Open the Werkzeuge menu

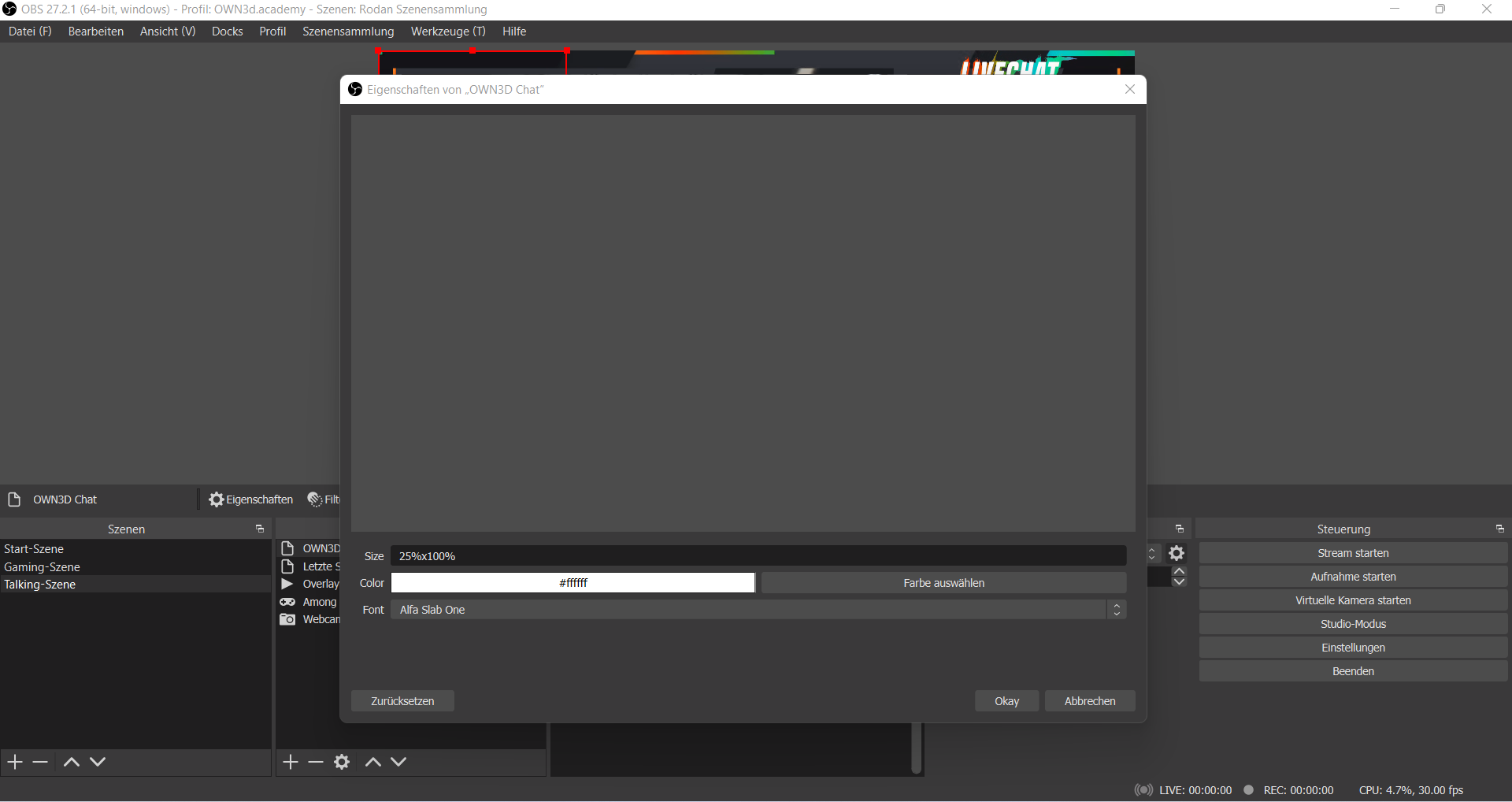point(448,32)
